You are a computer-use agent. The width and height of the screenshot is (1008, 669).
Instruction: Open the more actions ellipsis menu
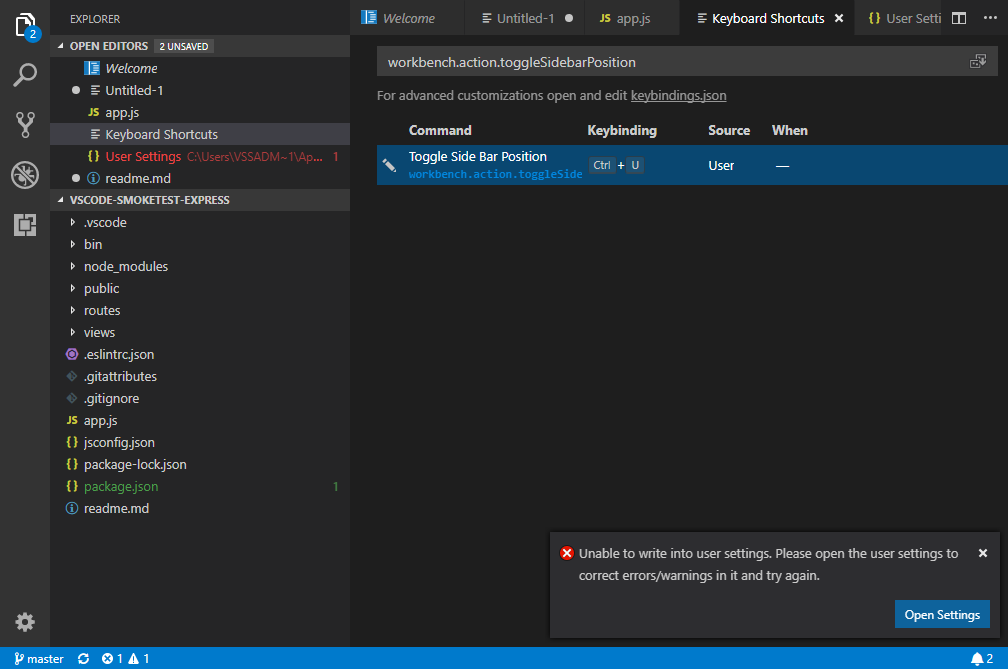990,18
